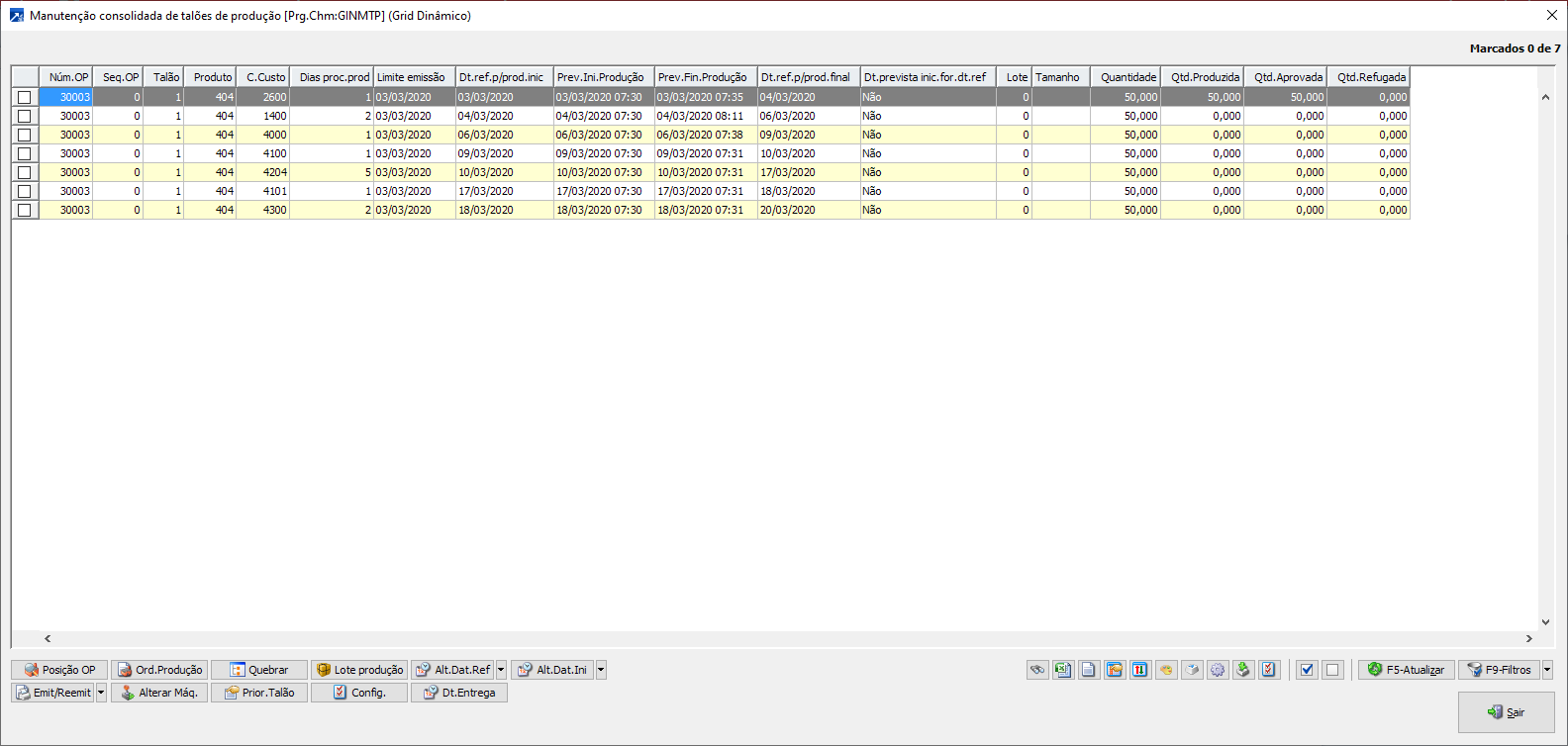The height and width of the screenshot is (746, 1568).
Task: Click Prev.Fin.Produção column header
Action: (706, 77)
